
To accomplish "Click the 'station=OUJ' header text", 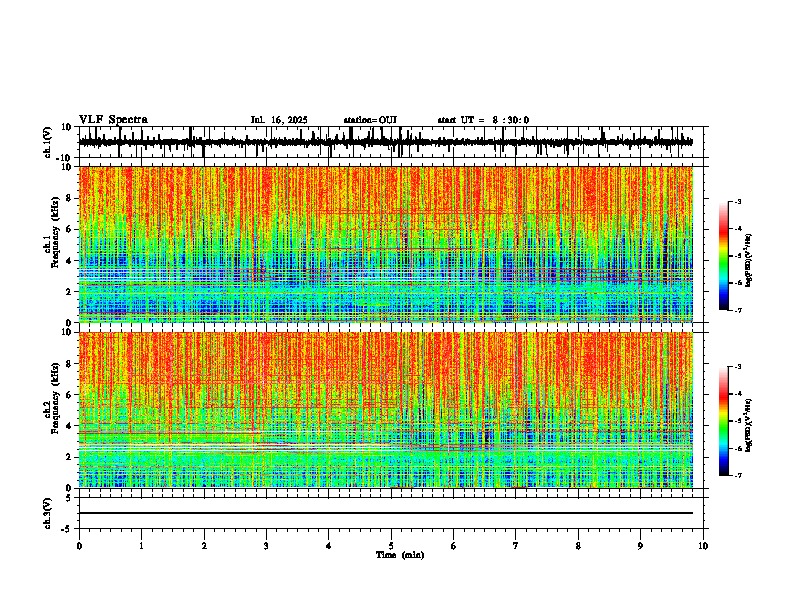I will tap(370, 120).
